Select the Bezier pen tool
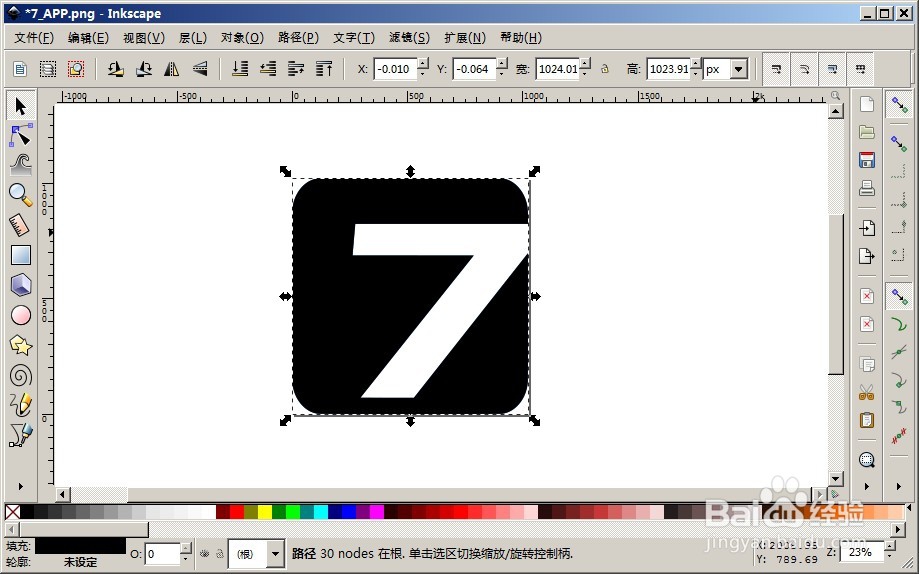 click(21, 435)
